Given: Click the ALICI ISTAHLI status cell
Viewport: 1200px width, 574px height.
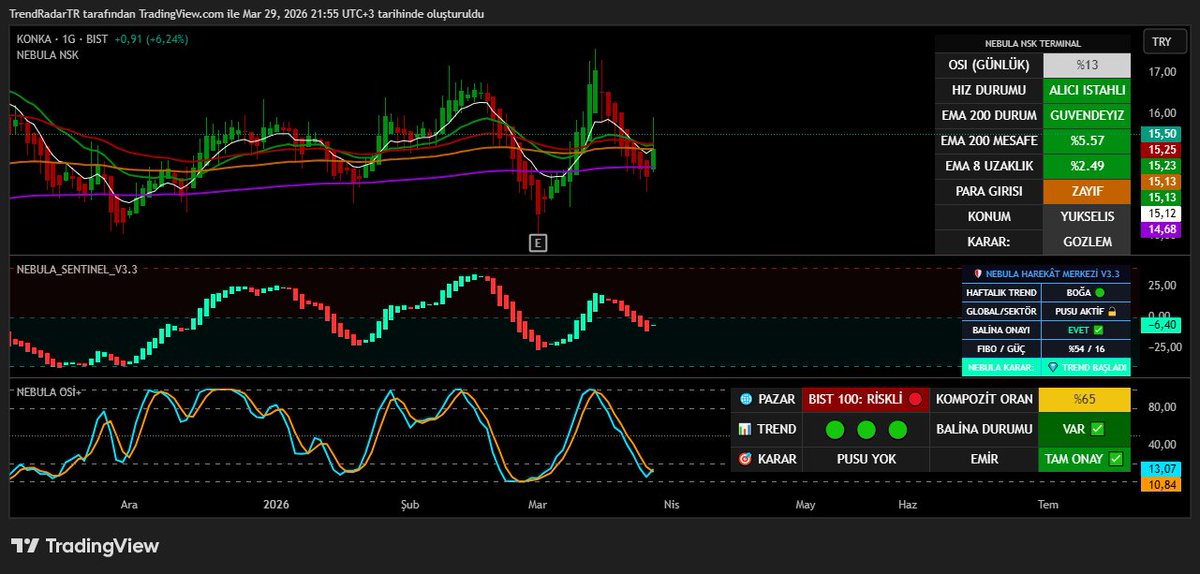Looking at the screenshot, I should (1087, 90).
